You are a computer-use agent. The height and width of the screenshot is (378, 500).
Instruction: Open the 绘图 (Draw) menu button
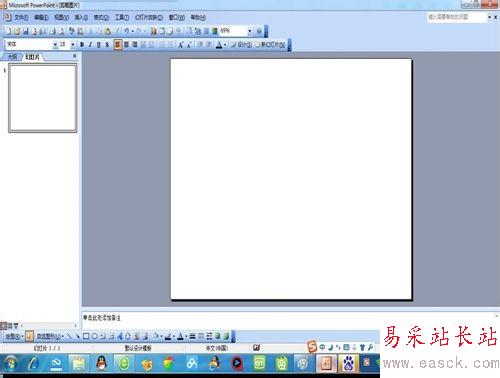(x=14, y=336)
